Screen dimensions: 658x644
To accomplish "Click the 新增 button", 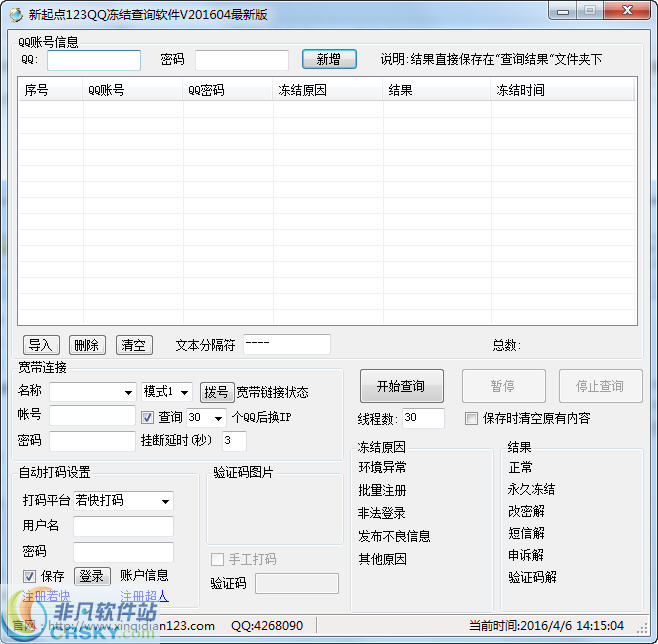I will (x=329, y=59).
